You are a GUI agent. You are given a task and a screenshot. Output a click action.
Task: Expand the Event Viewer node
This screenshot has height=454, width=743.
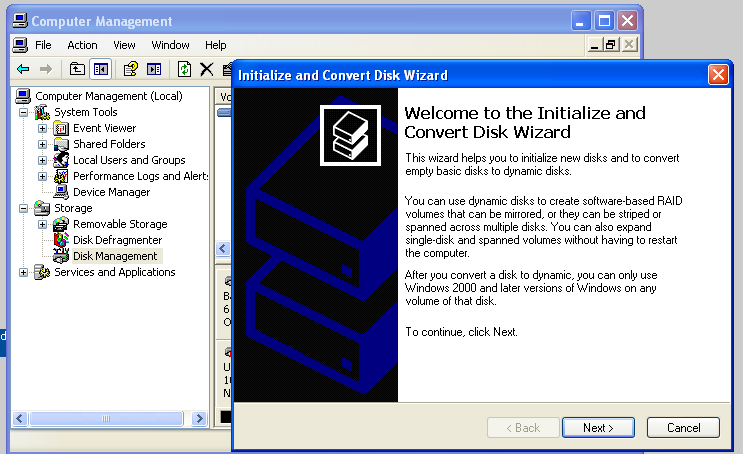[x=42, y=128]
